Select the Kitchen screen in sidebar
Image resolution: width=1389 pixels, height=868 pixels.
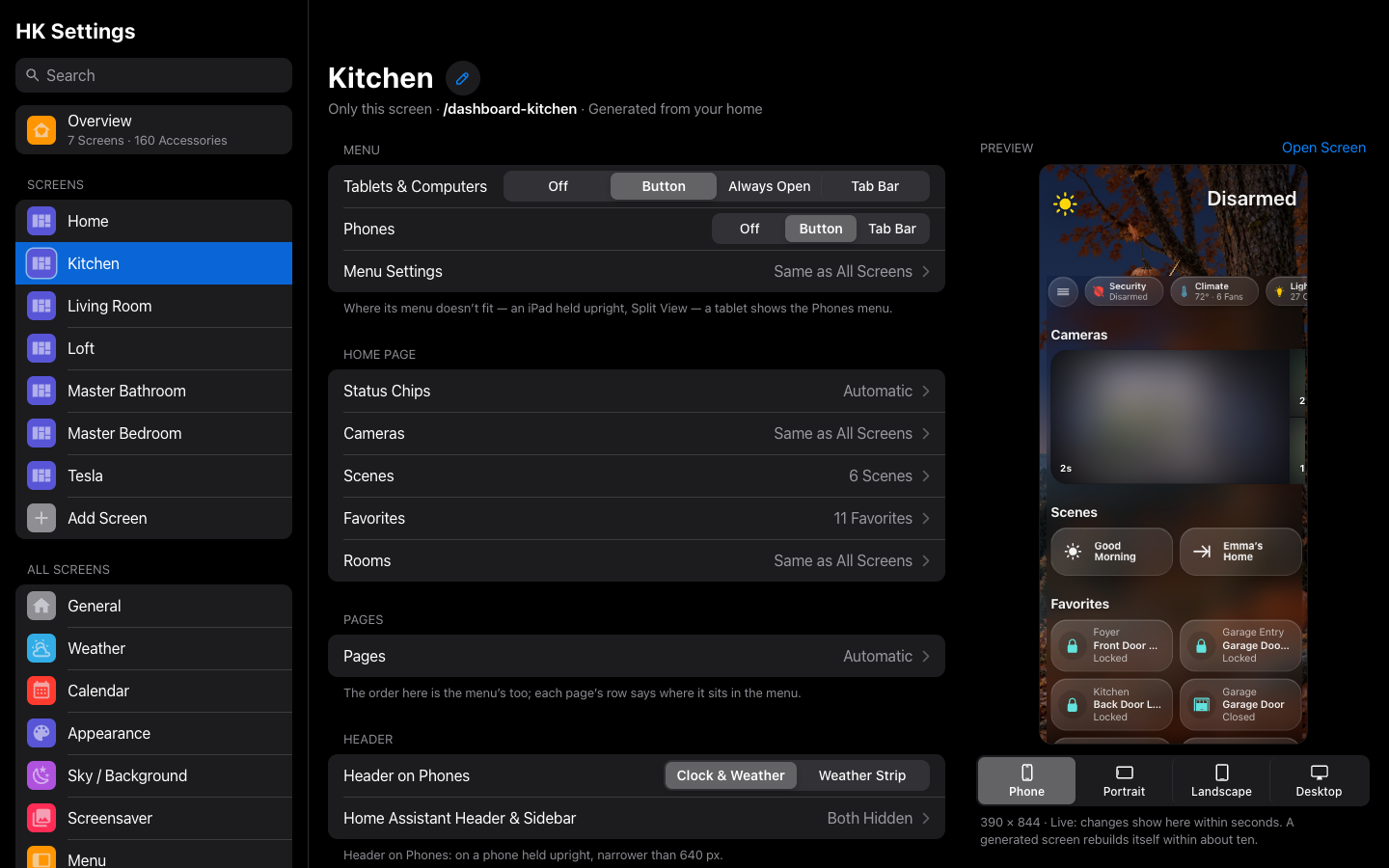point(153,263)
